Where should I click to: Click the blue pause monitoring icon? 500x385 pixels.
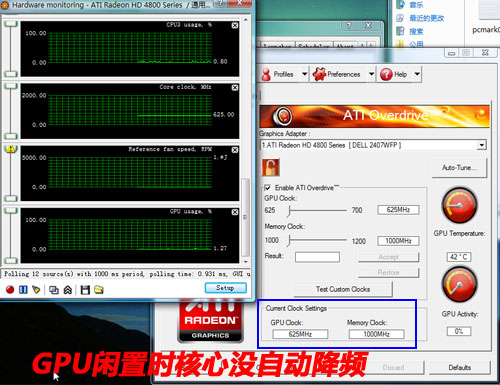pyautogui.click(x=23, y=290)
